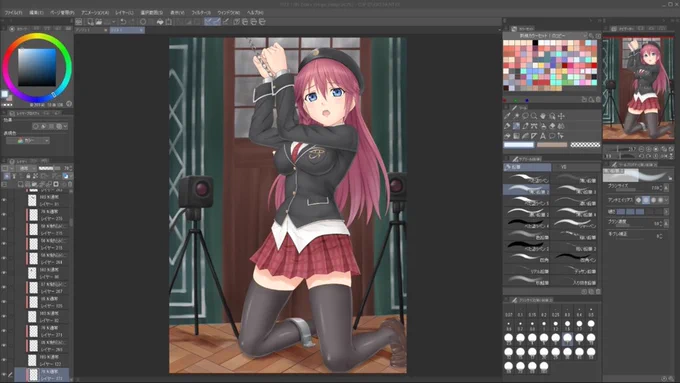Select the third hardness level block
The width and height of the screenshot is (680, 383).
pos(640,212)
